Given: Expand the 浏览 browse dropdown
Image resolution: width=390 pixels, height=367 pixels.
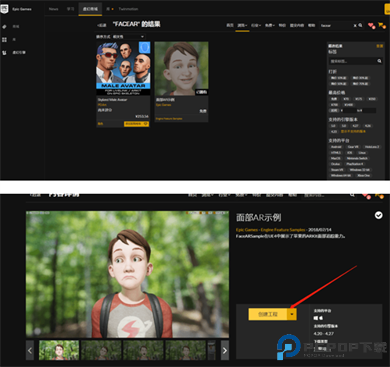Looking at the screenshot, I should pos(242,25).
